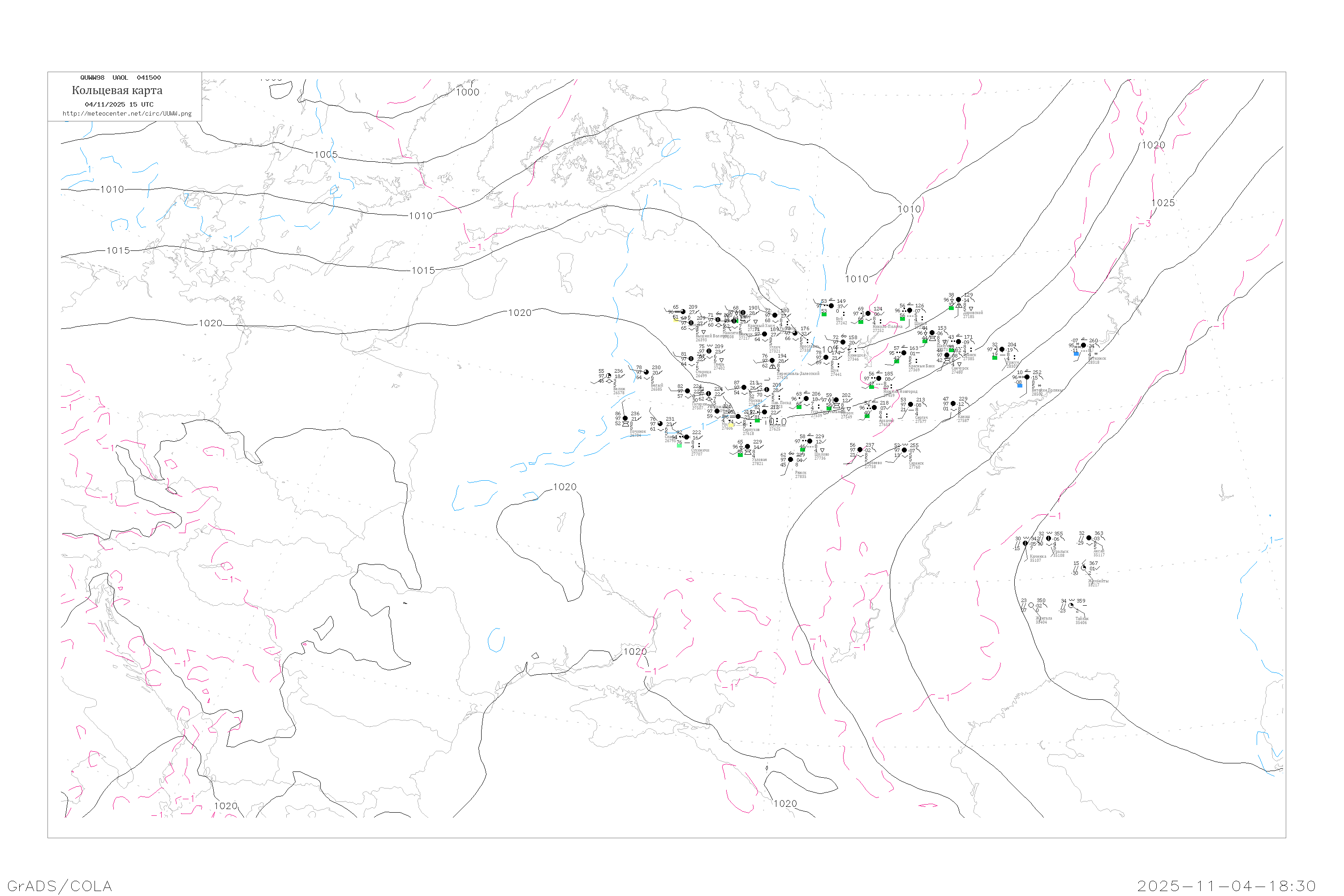
Task: Click the 1005 isobar label
Action: [x=326, y=154]
